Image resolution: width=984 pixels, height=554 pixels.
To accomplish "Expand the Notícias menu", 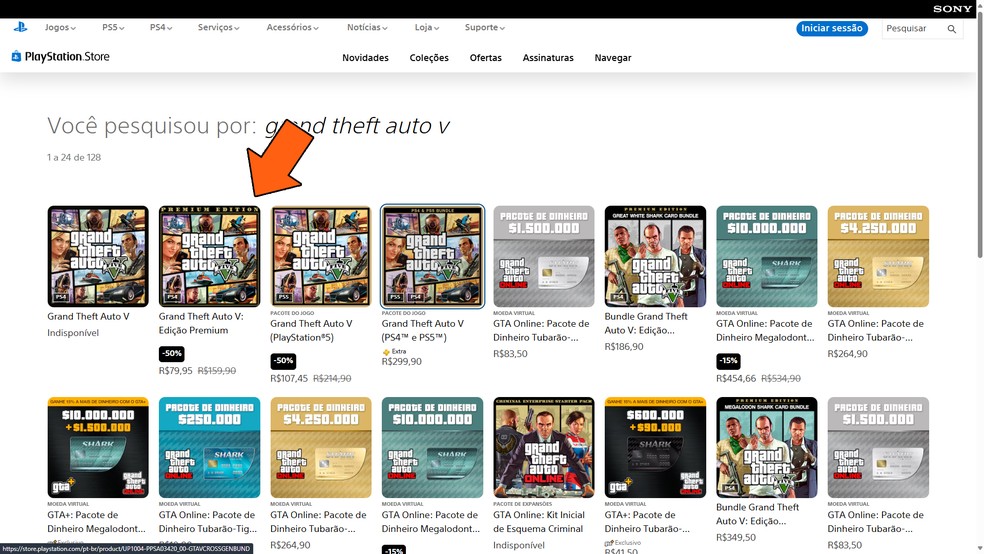I will coord(367,28).
